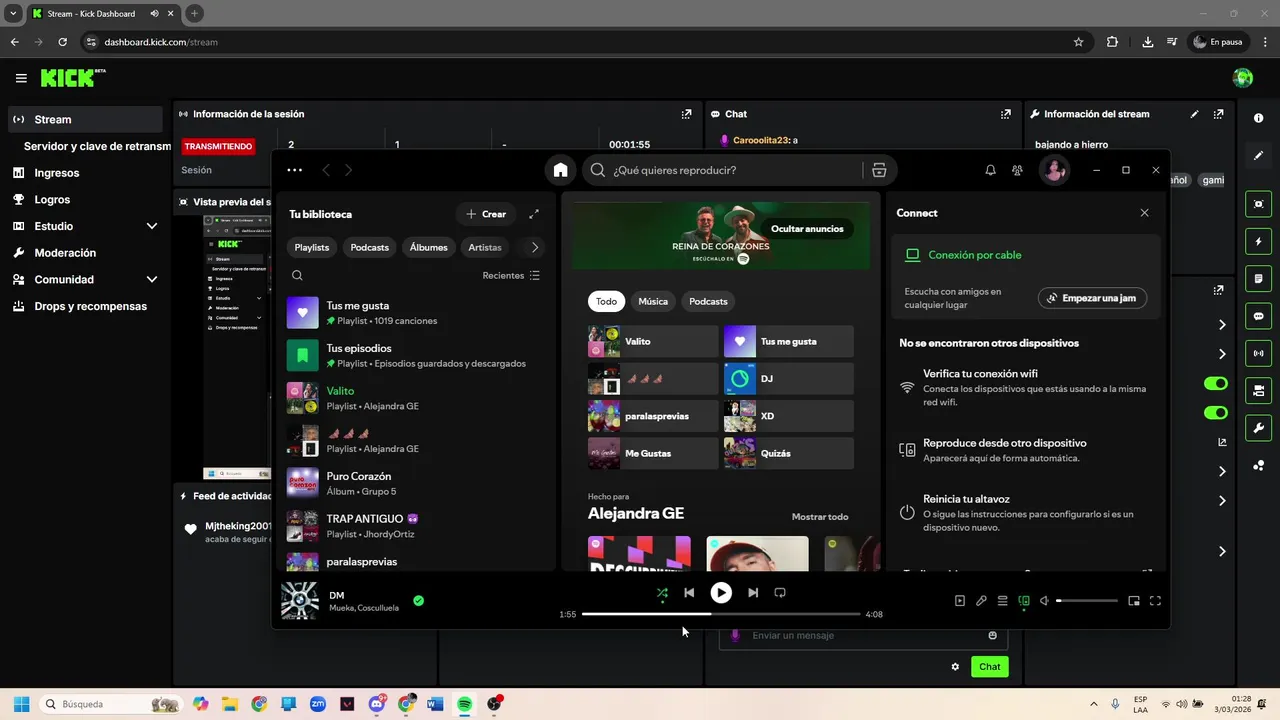Skip to next track
Screen dimensions: 1280x720
tap(753, 593)
